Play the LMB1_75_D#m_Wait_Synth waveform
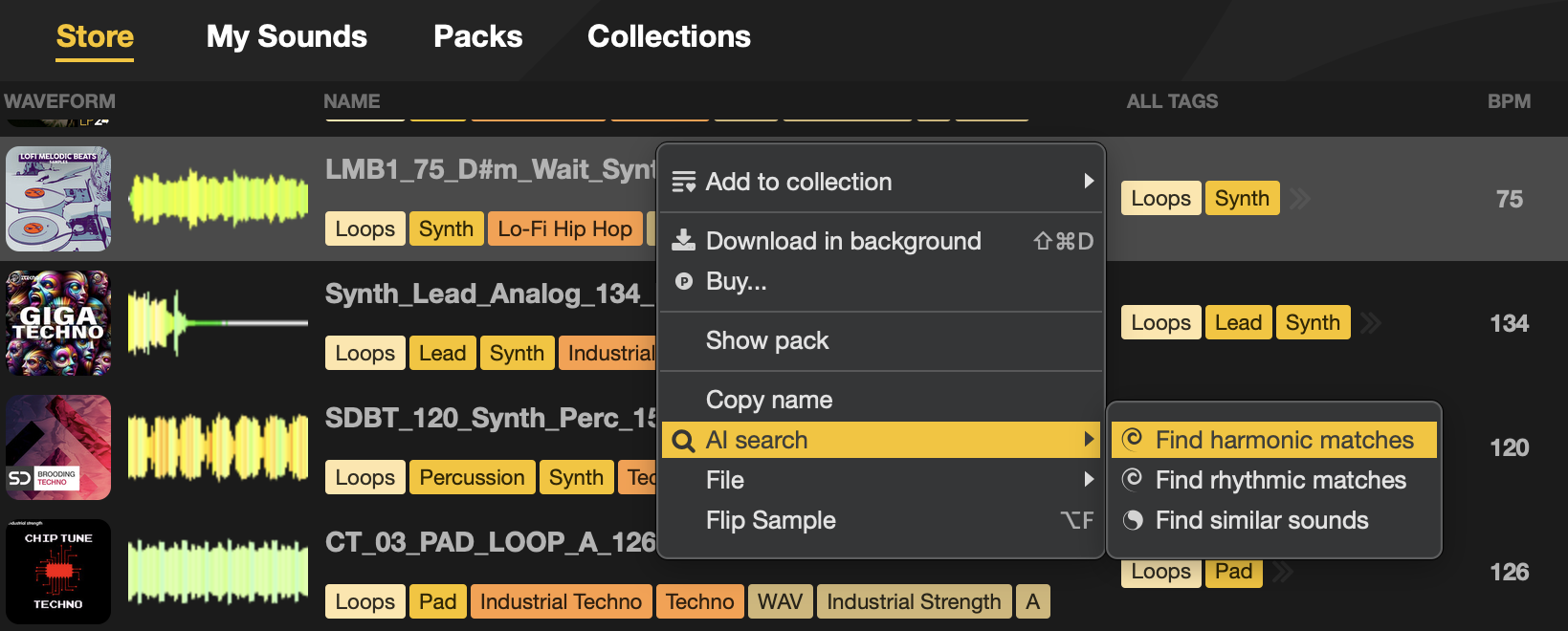 [218, 199]
